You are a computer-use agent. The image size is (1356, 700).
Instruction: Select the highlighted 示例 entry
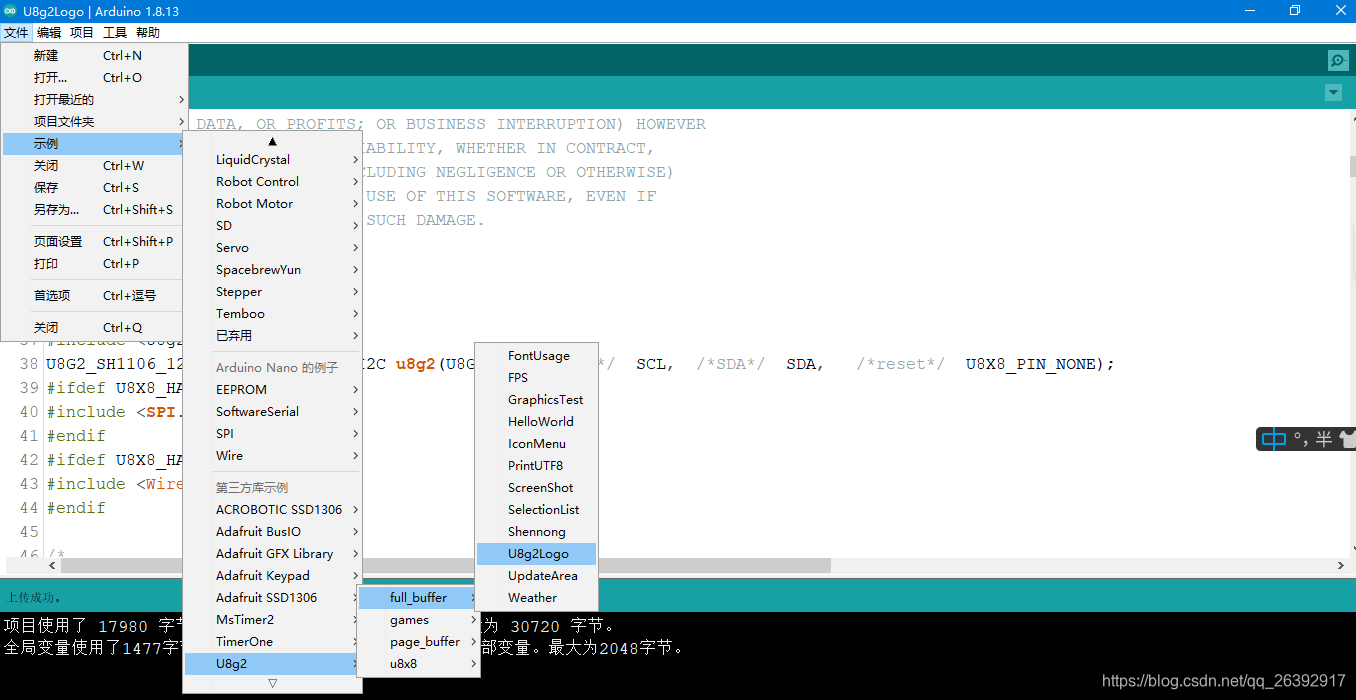[94, 144]
